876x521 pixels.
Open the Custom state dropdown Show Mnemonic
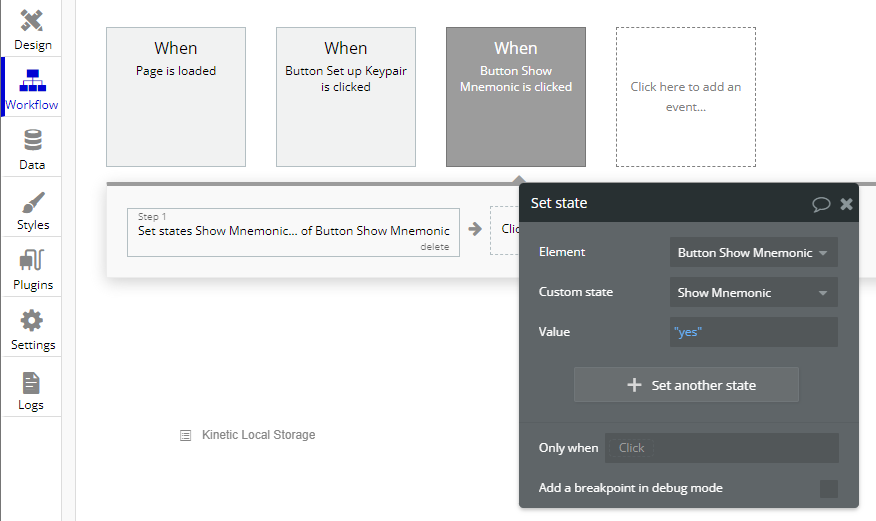click(753, 293)
